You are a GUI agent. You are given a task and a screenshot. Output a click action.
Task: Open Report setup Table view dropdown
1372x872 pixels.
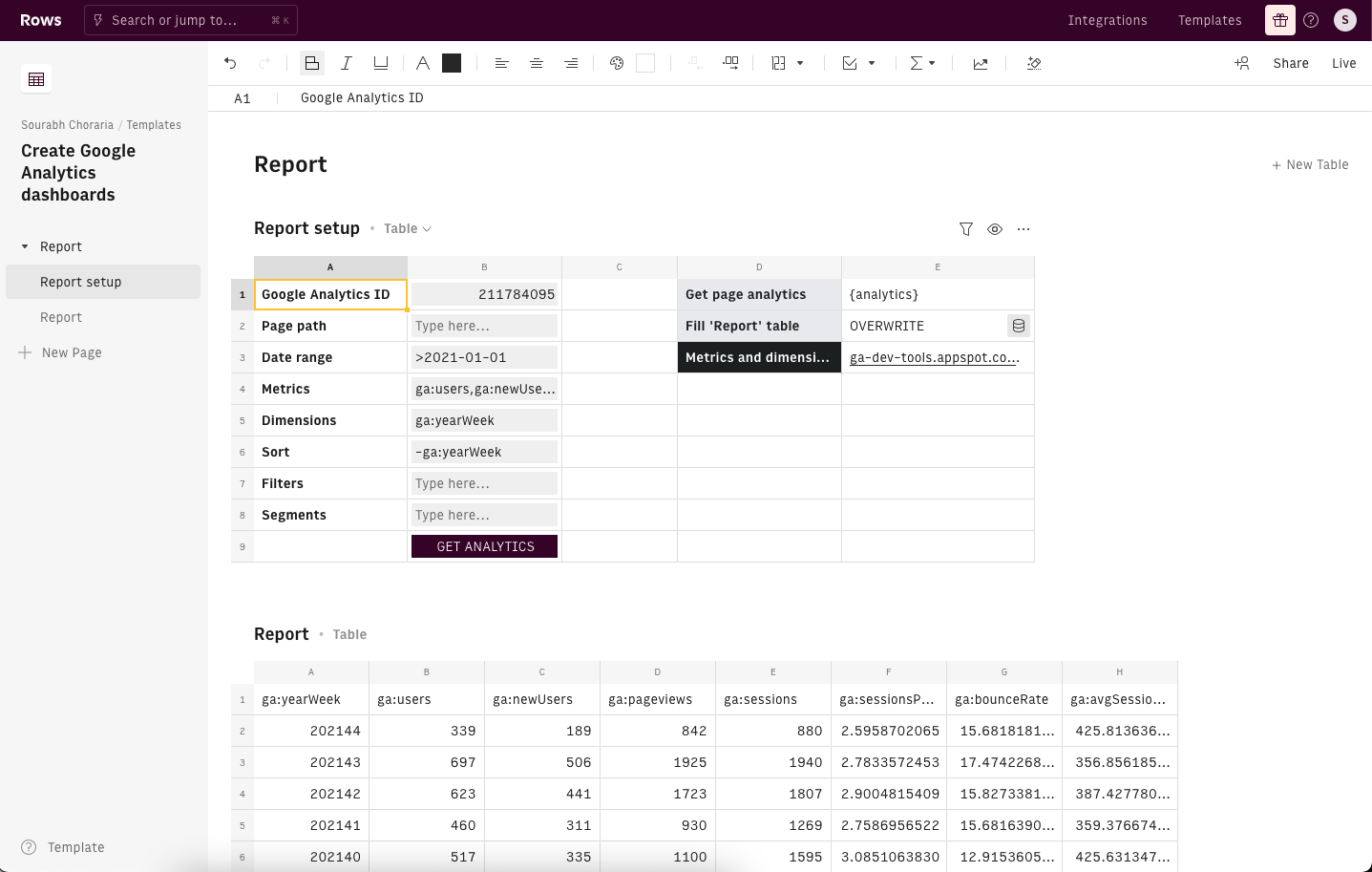pyautogui.click(x=408, y=228)
